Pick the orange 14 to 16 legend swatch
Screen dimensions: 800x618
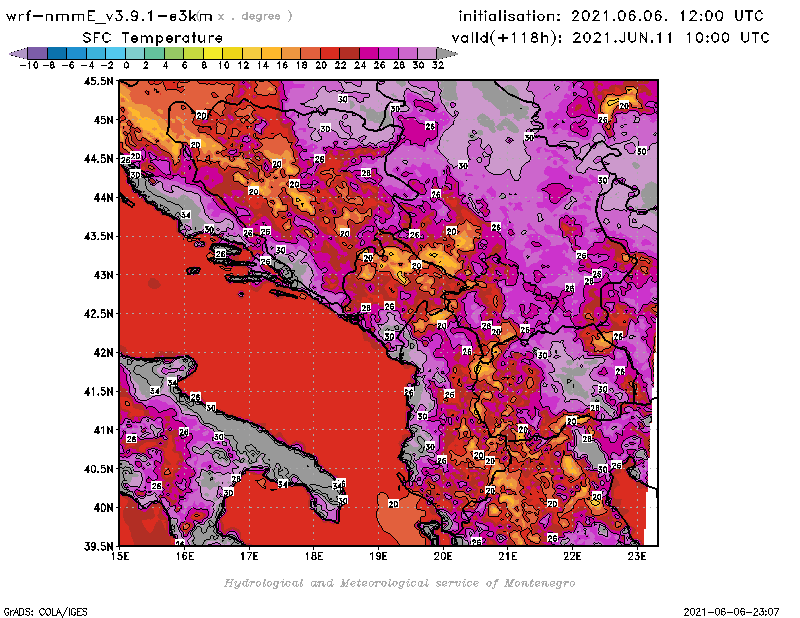click(x=271, y=53)
